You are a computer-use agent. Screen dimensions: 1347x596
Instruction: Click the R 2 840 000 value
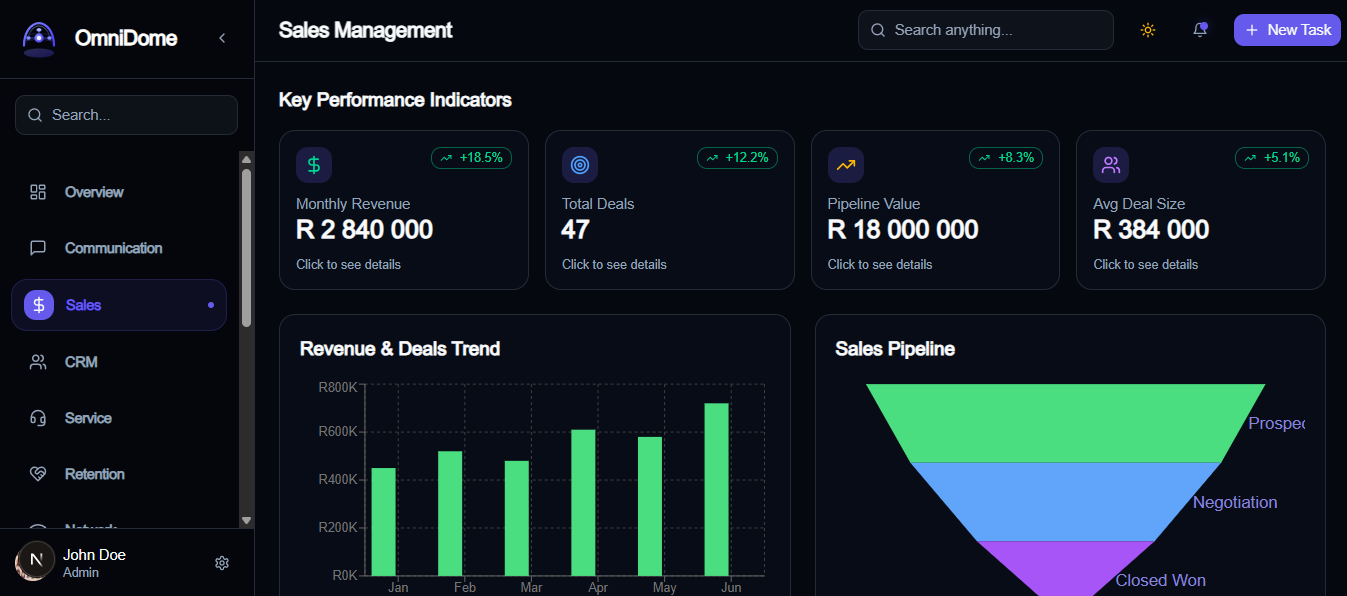coord(365,230)
